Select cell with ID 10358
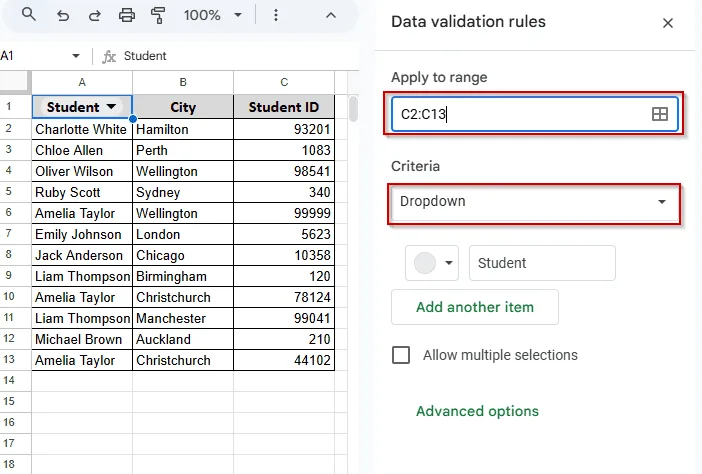This screenshot has height=474, width=702. [x=284, y=256]
